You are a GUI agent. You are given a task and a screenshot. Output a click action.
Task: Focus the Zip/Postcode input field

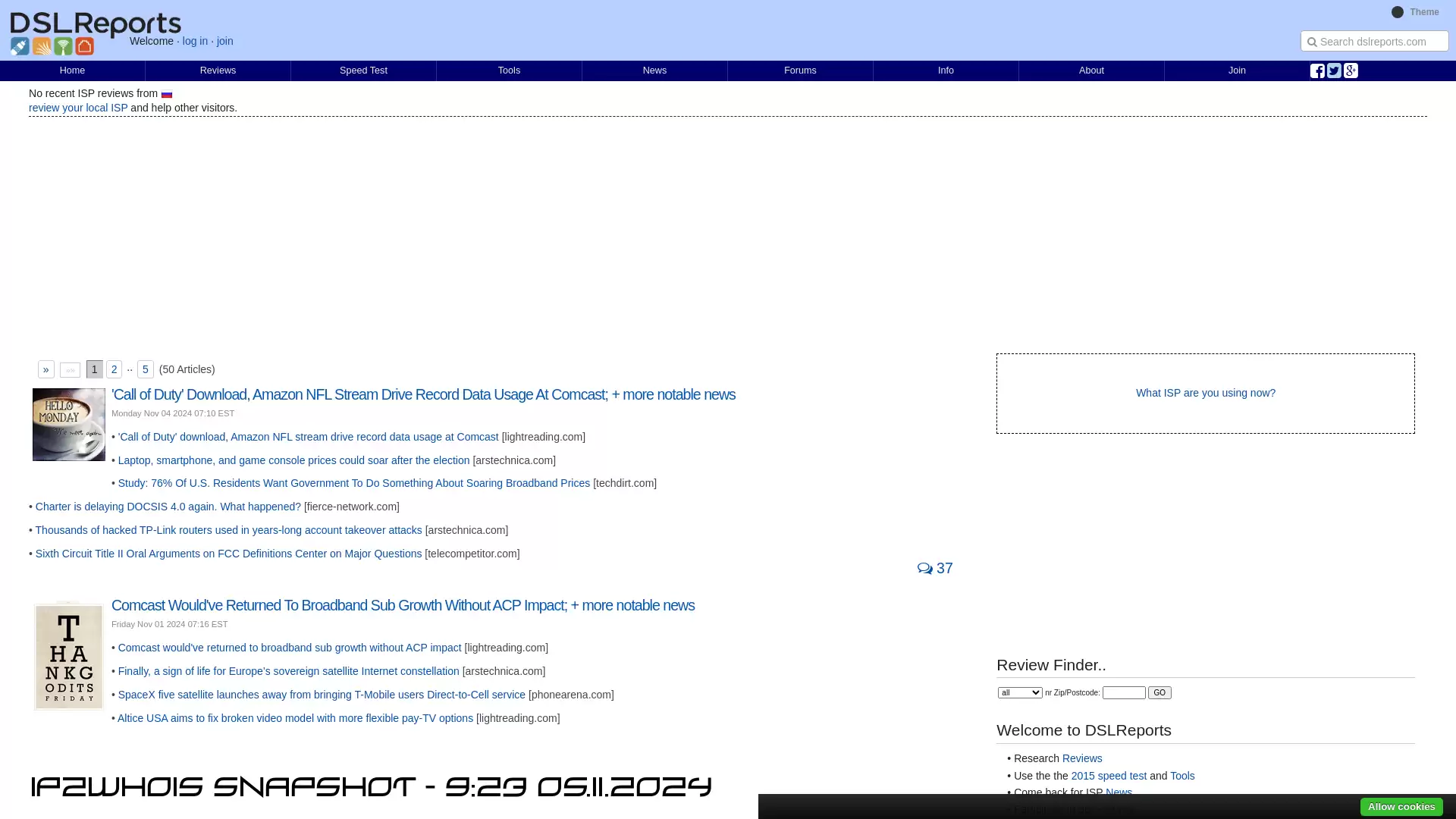(1124, 692)
